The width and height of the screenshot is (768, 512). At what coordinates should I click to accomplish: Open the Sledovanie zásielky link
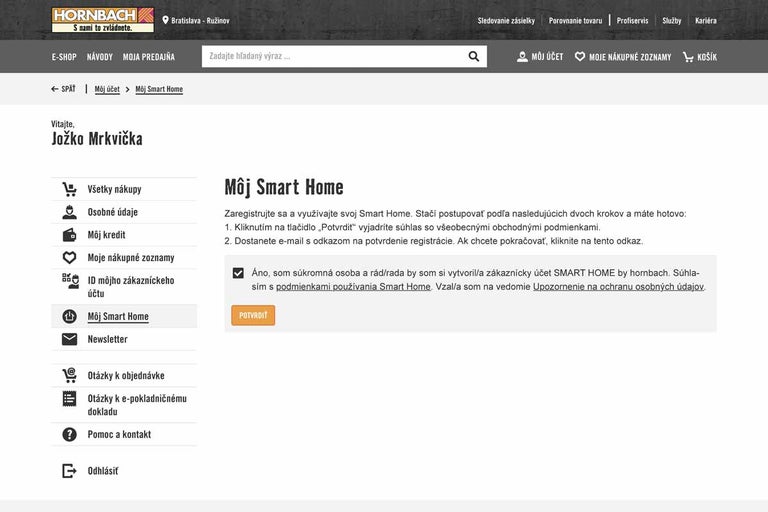506,20
